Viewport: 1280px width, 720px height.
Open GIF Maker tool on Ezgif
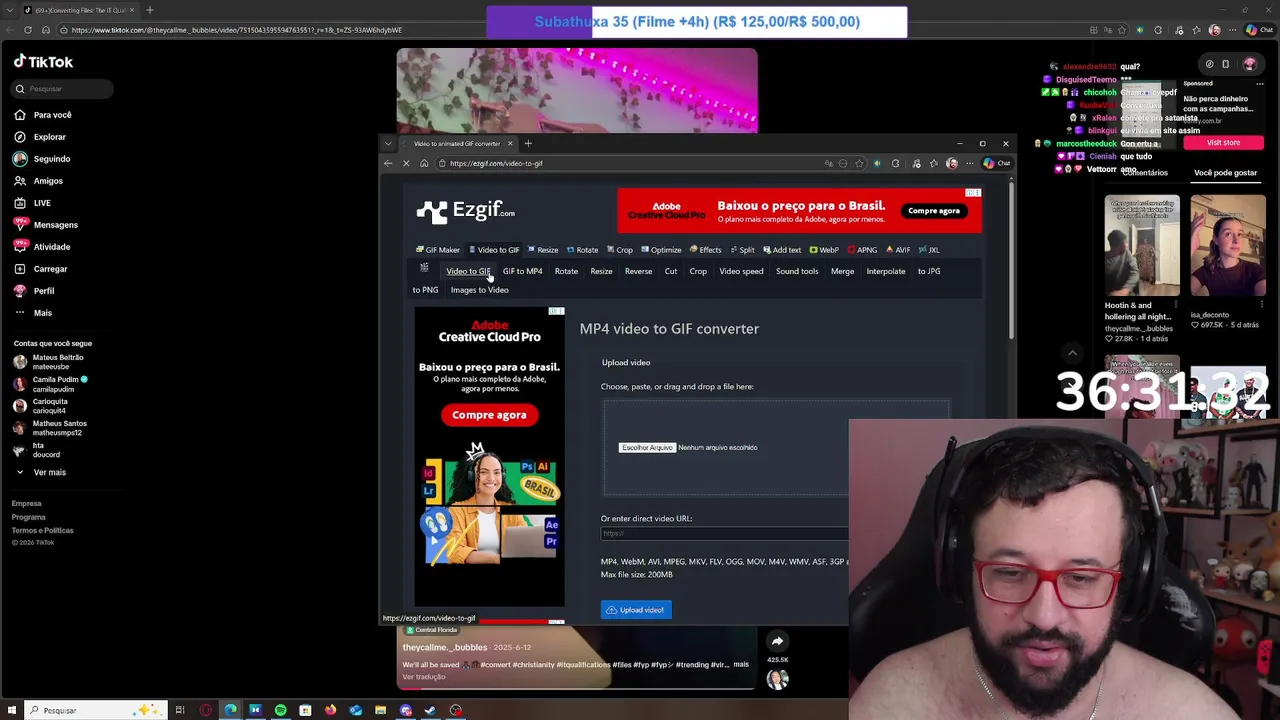pos(438,250)
